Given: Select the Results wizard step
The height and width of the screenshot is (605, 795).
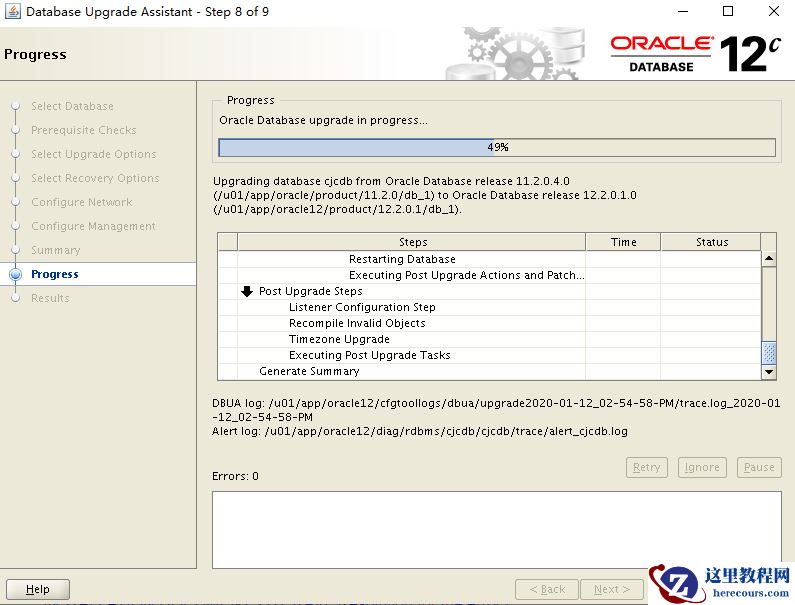Looking at the screenshot, I should click(x=50, y=298).
